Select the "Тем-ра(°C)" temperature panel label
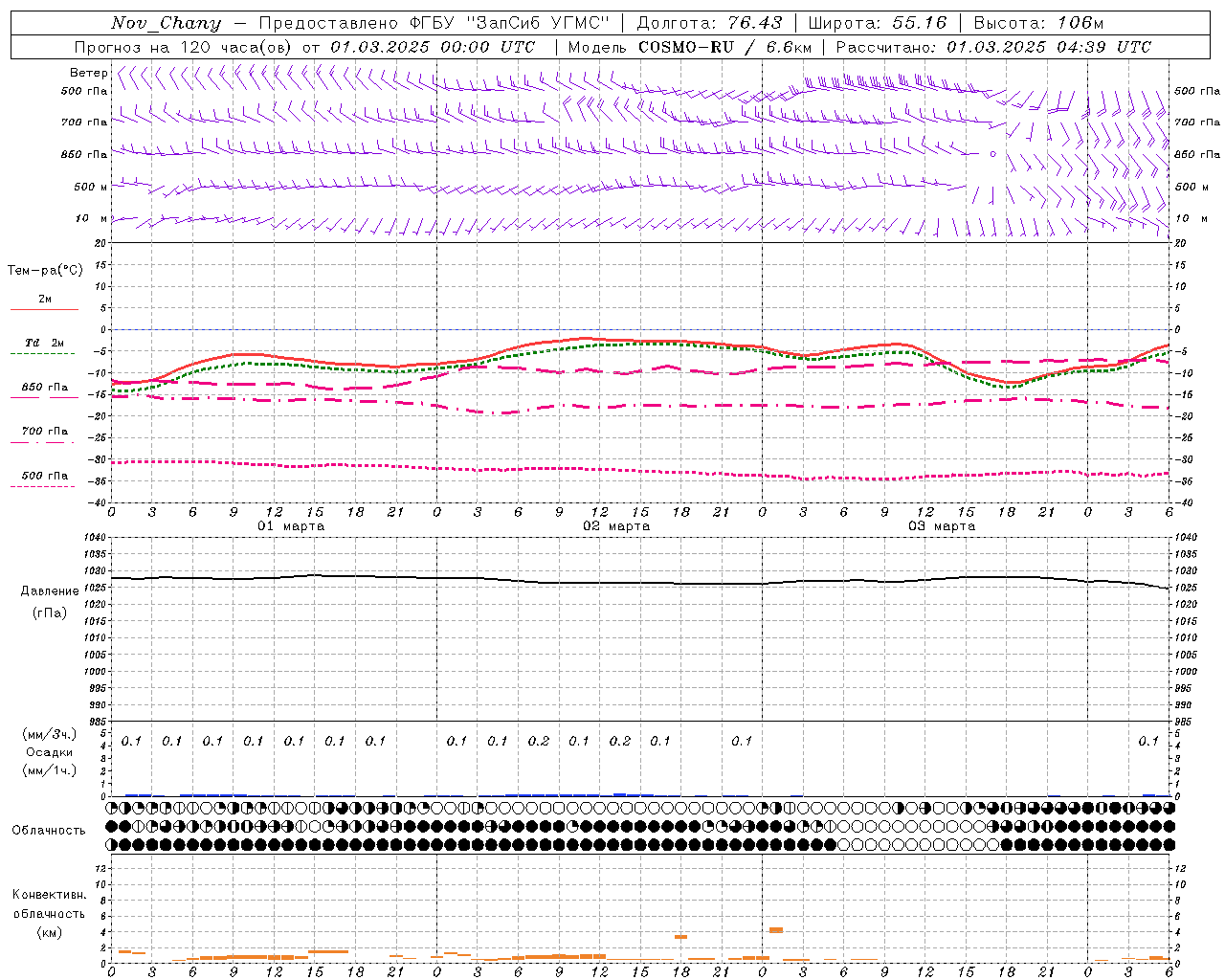The width and height of the screenshot is (1225, 980). 45,271
